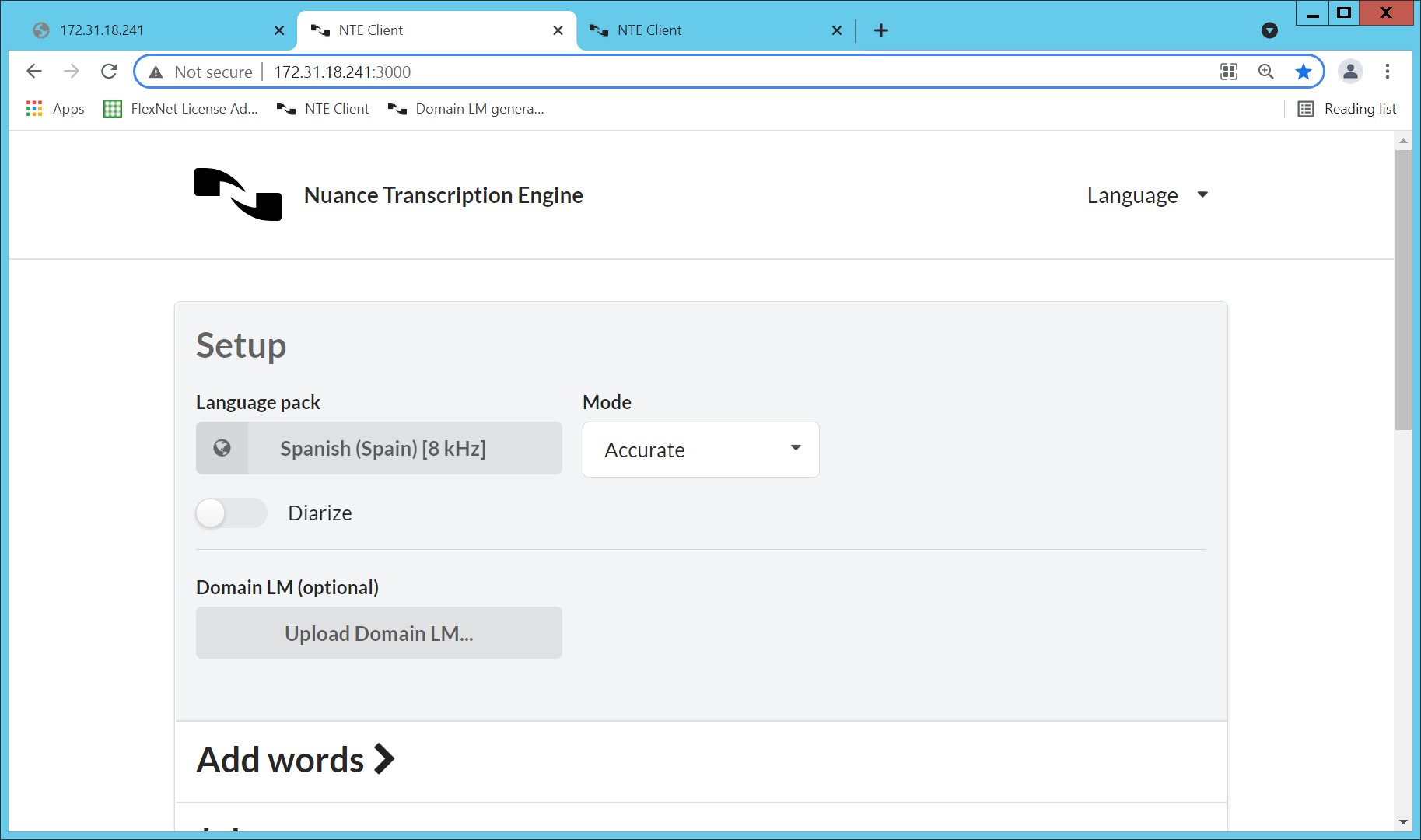This screenshot has height=840, width=1421.
Task: Click the Reading list icon
Action: 1305,109
